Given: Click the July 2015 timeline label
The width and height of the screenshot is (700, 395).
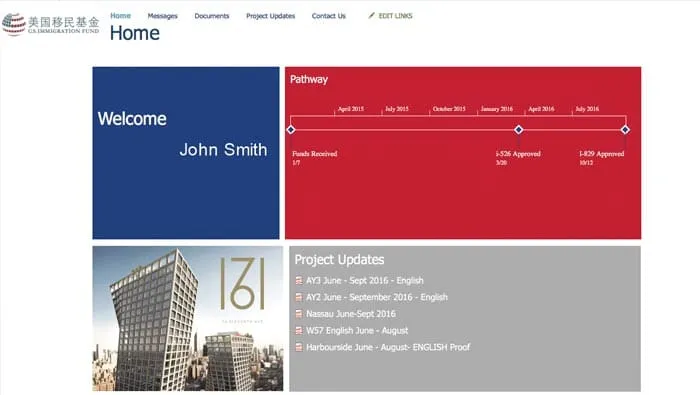Looking at the screenshot, I should pyautogui.click(x=397, y=109).
